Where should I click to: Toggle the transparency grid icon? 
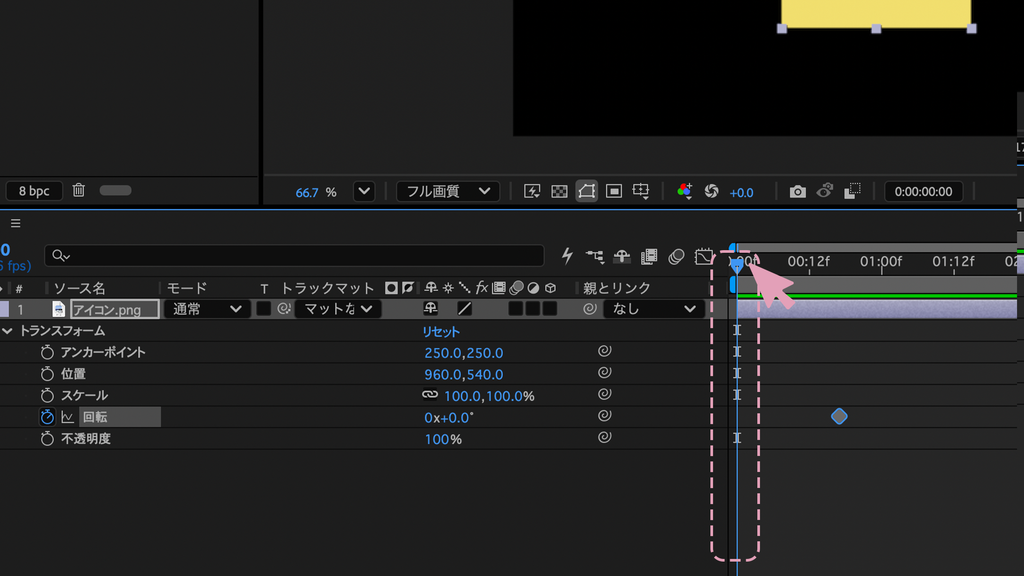click(559, 191)
